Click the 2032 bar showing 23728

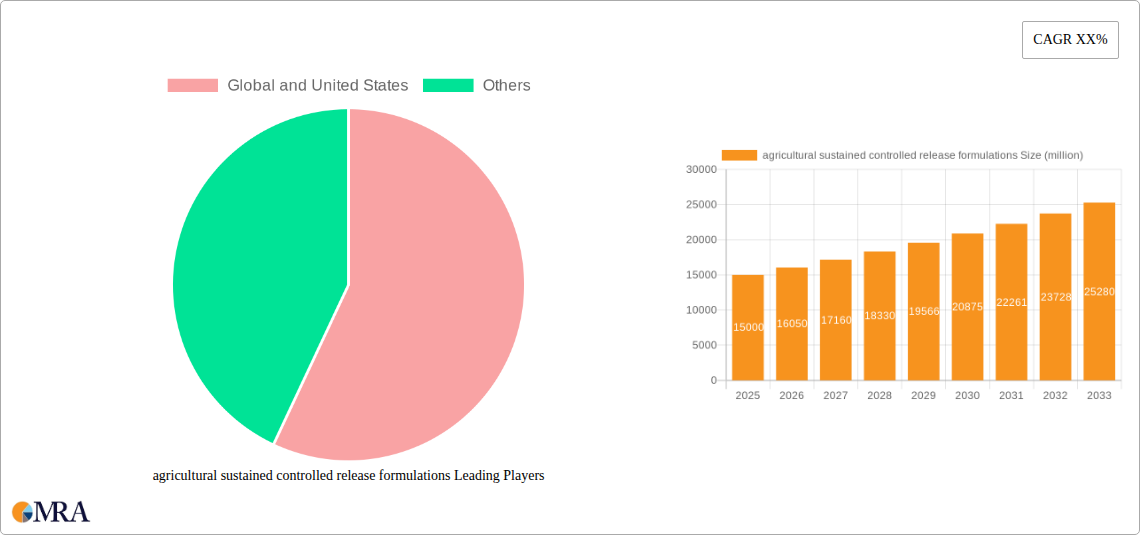tap(1056, 297)
